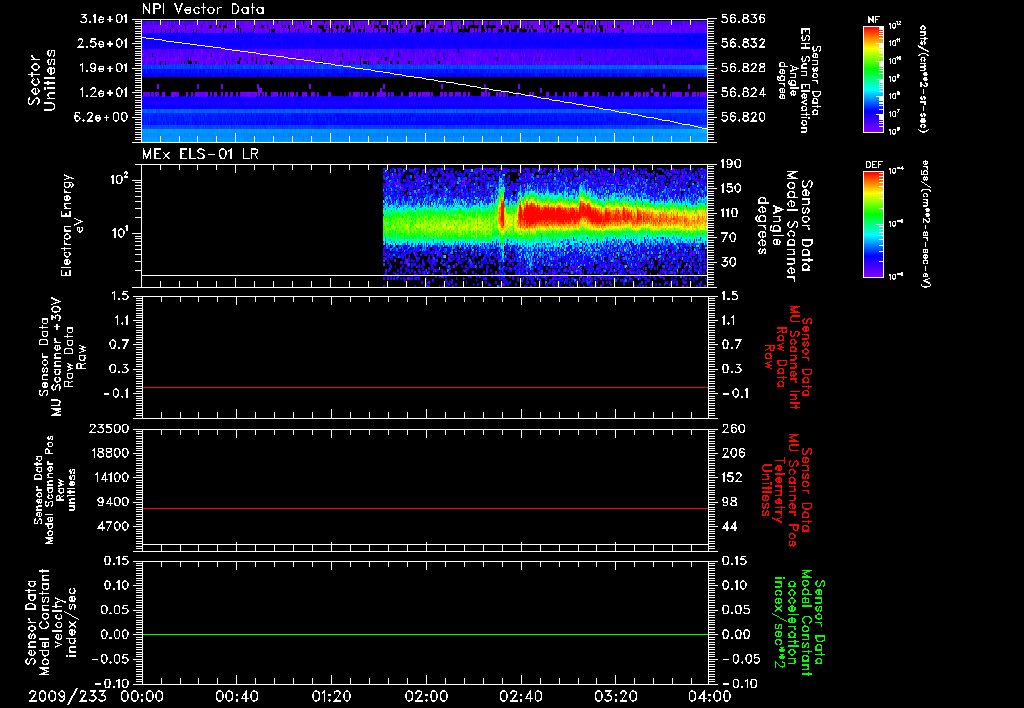Click the '1.9e+01' sector axis value
The image size is (1024, 708).
(103, 68)
